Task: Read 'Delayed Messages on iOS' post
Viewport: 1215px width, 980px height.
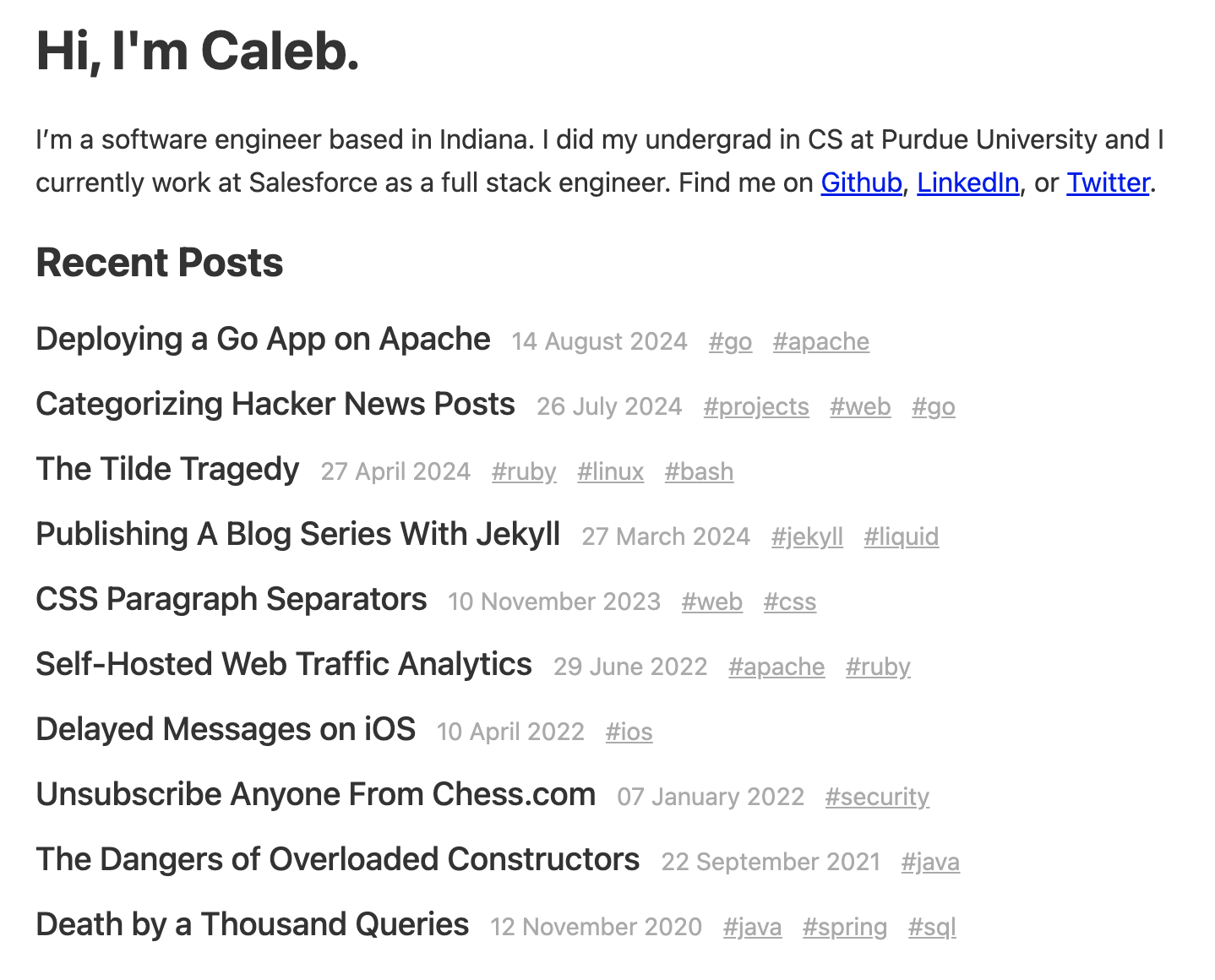Action: point(226,729)
